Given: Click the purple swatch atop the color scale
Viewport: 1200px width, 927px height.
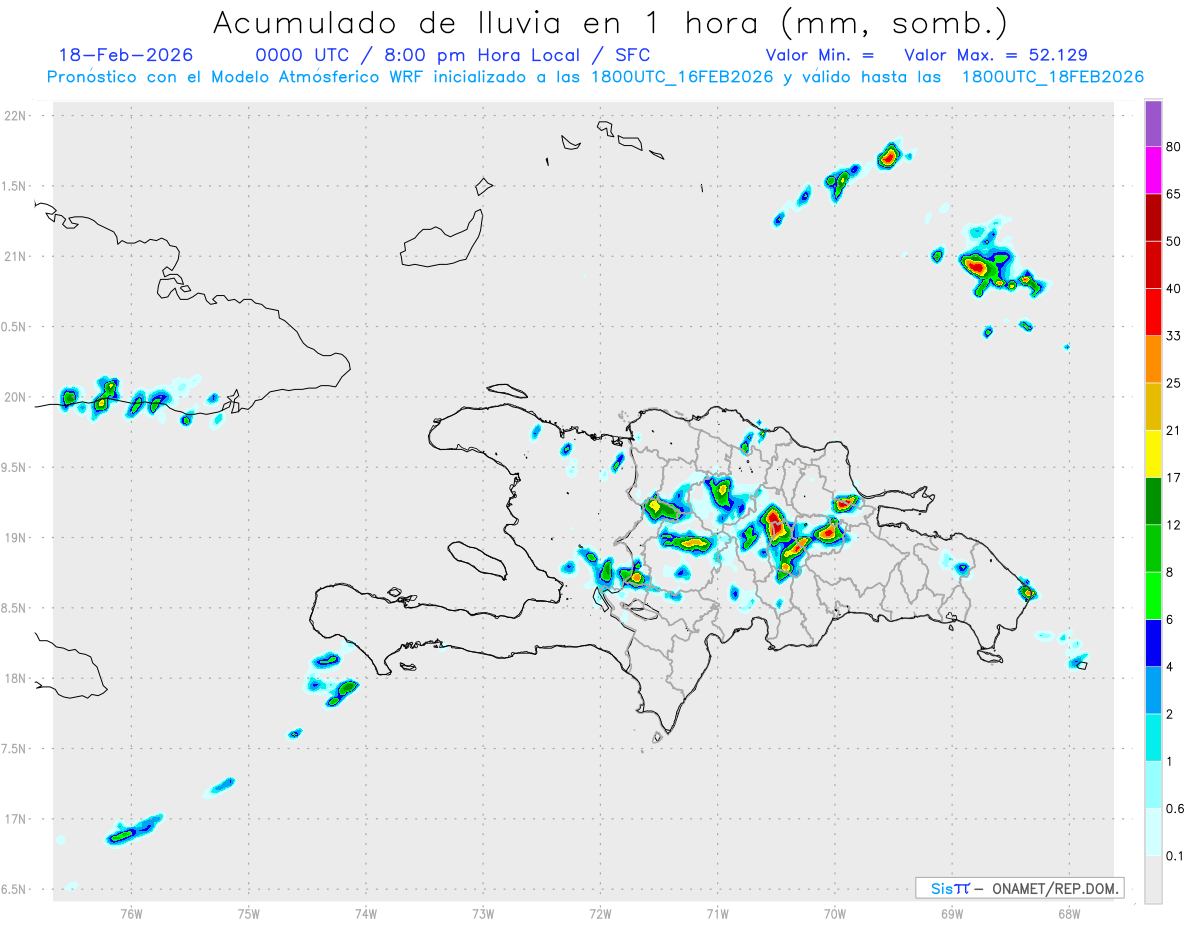Looking at the screenshot, I should coord(1153,124).
